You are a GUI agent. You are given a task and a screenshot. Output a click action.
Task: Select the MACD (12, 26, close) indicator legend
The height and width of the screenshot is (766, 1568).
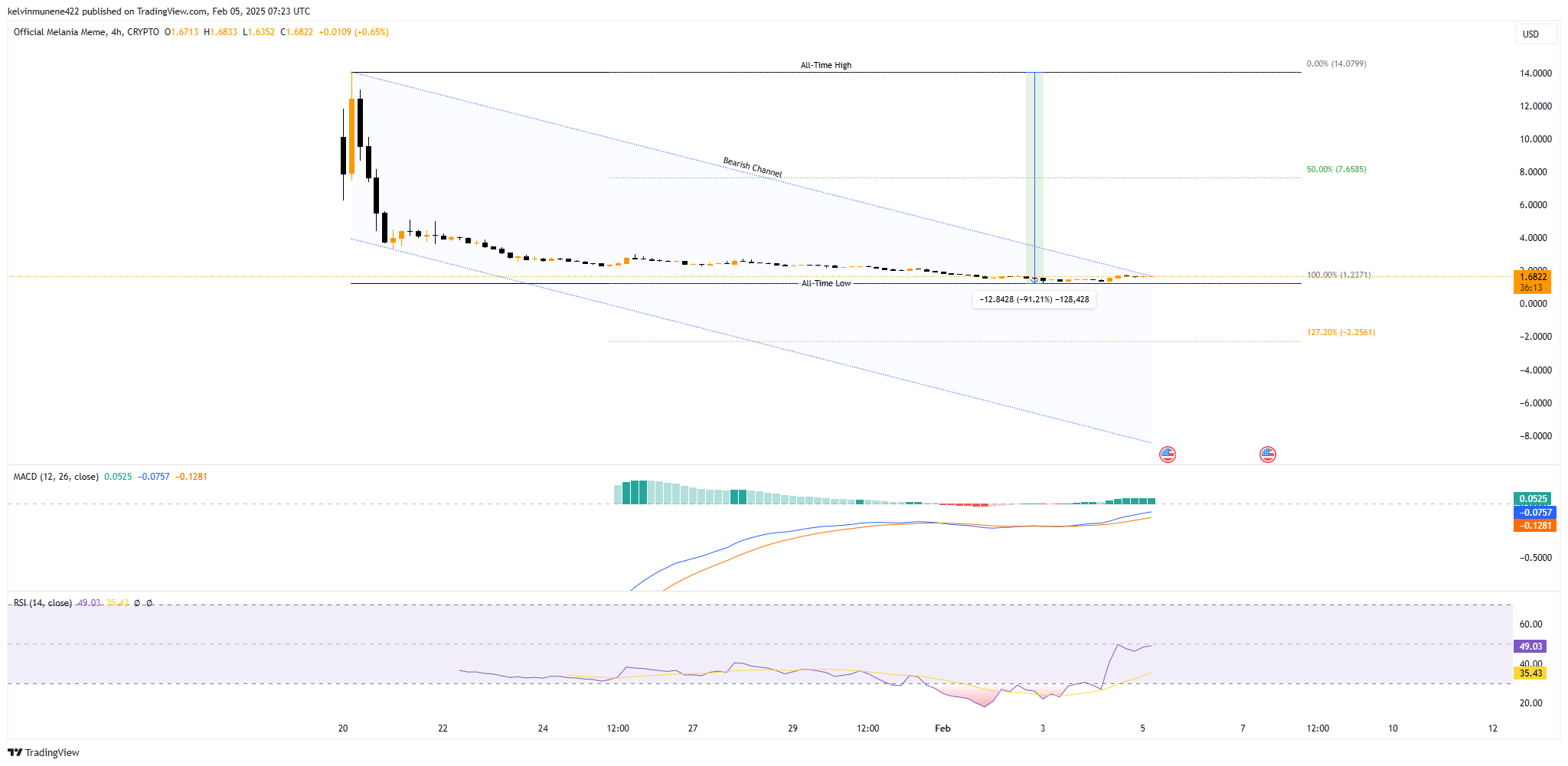pyautogui.click(x=56, y=477)
